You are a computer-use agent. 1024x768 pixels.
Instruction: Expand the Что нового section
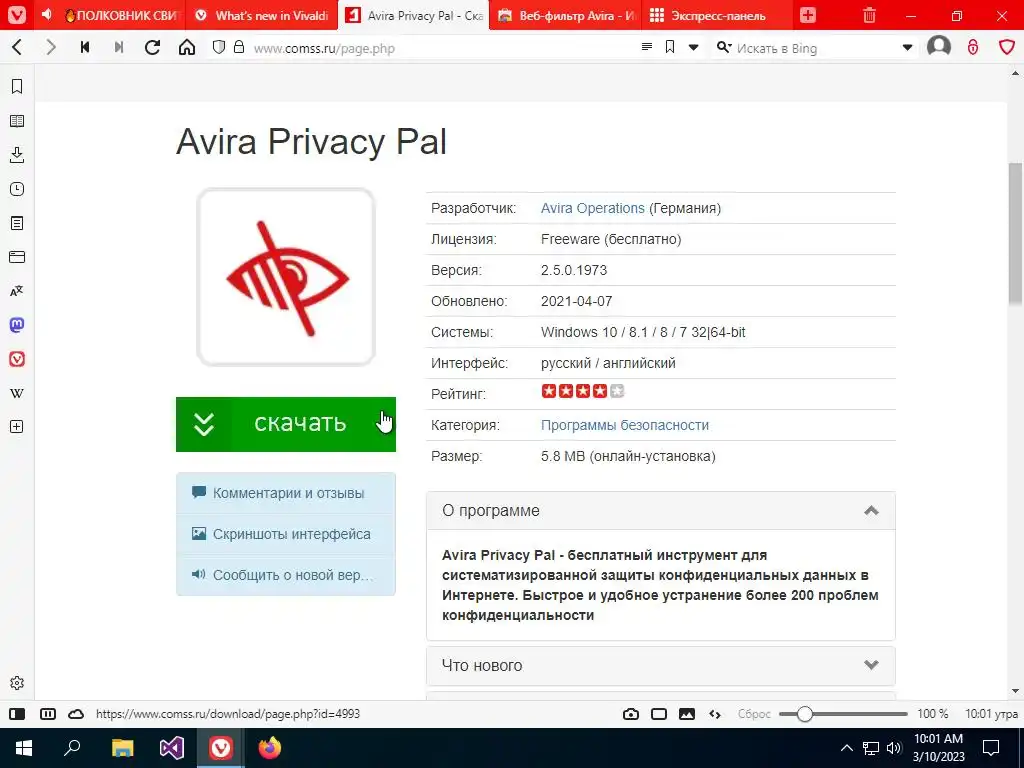660,665
